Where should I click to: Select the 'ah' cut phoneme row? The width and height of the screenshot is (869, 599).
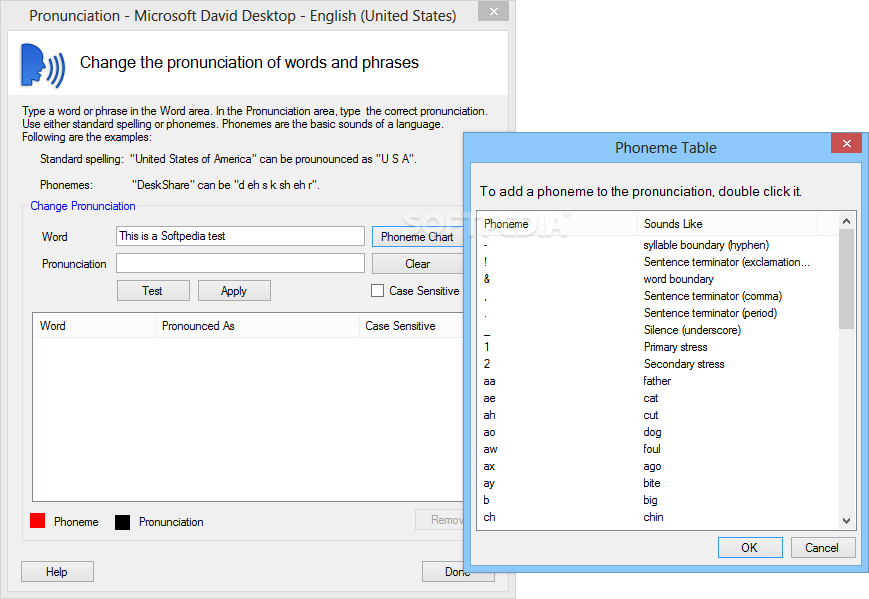658,415
